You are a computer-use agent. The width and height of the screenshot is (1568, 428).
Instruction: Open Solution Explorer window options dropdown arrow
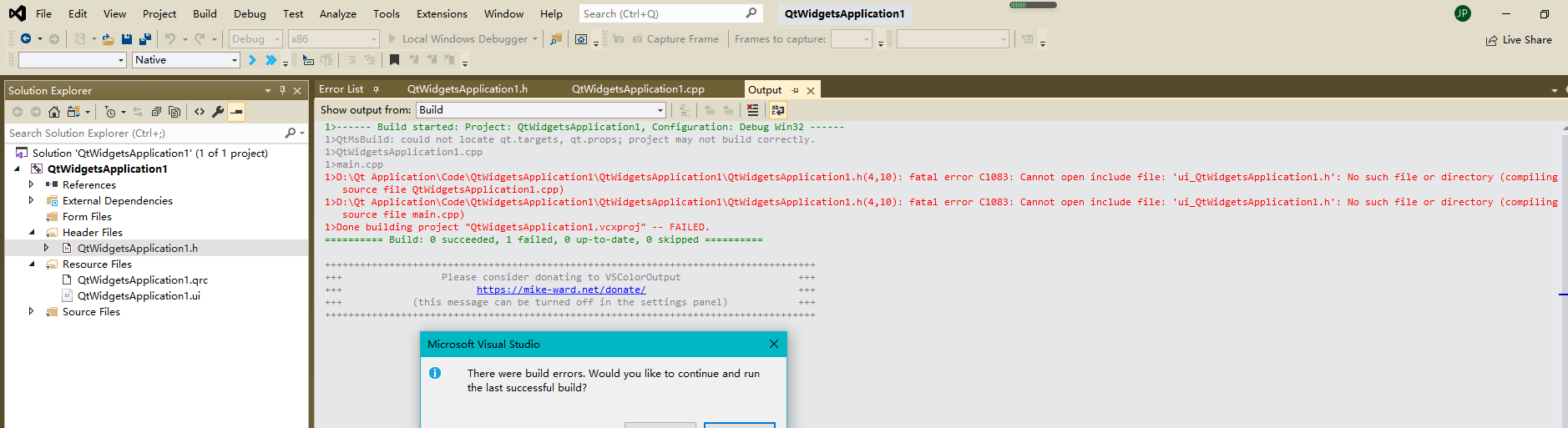(268, 90)
